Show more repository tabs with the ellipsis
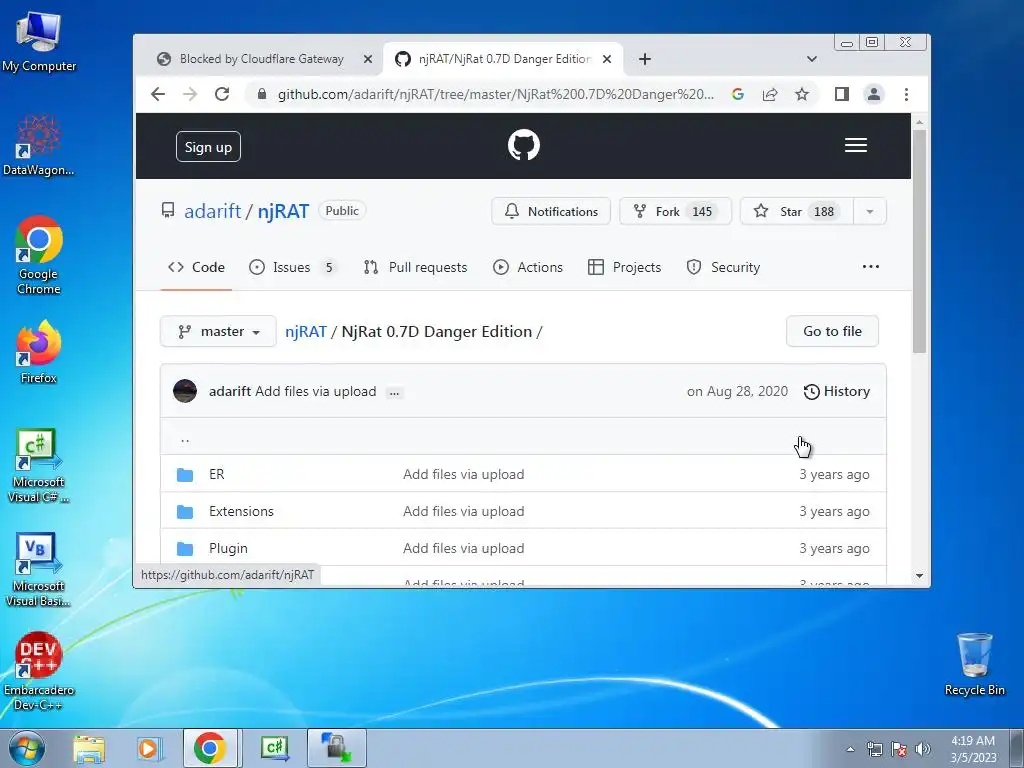1024x768 pixels. point(871,267)
